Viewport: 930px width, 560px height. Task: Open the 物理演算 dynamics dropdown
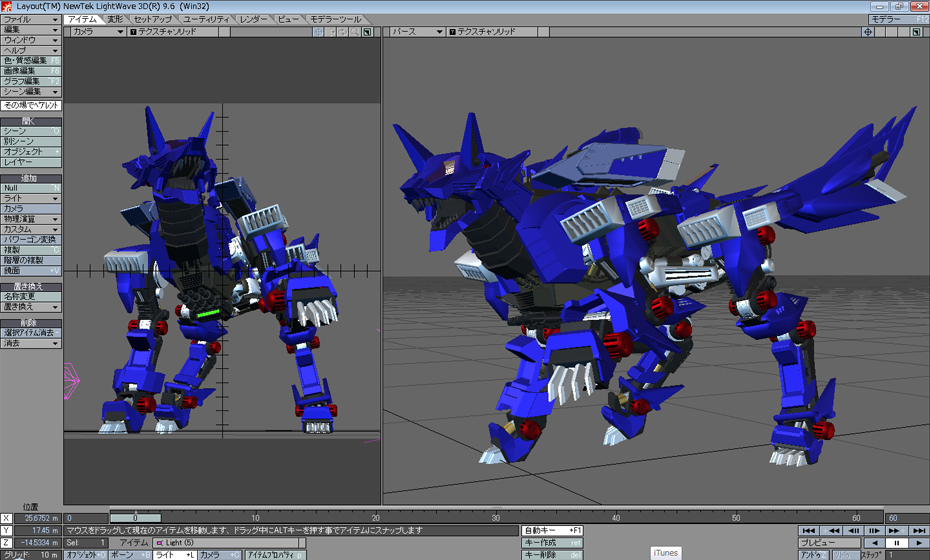click(x=31, y=219)
